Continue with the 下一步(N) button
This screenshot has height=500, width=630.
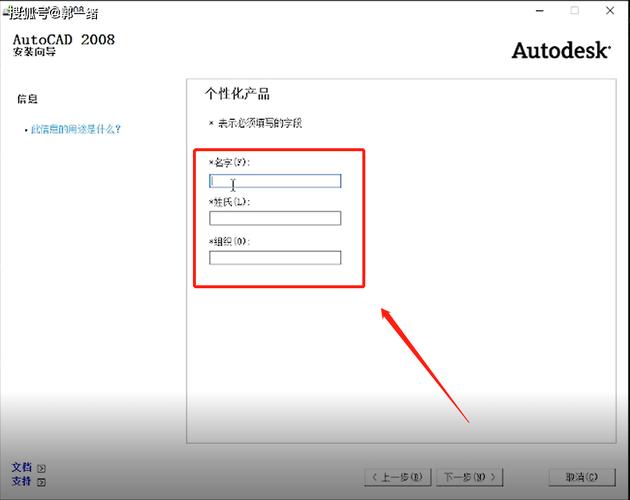pyautogui.click(x=469, y=477)
